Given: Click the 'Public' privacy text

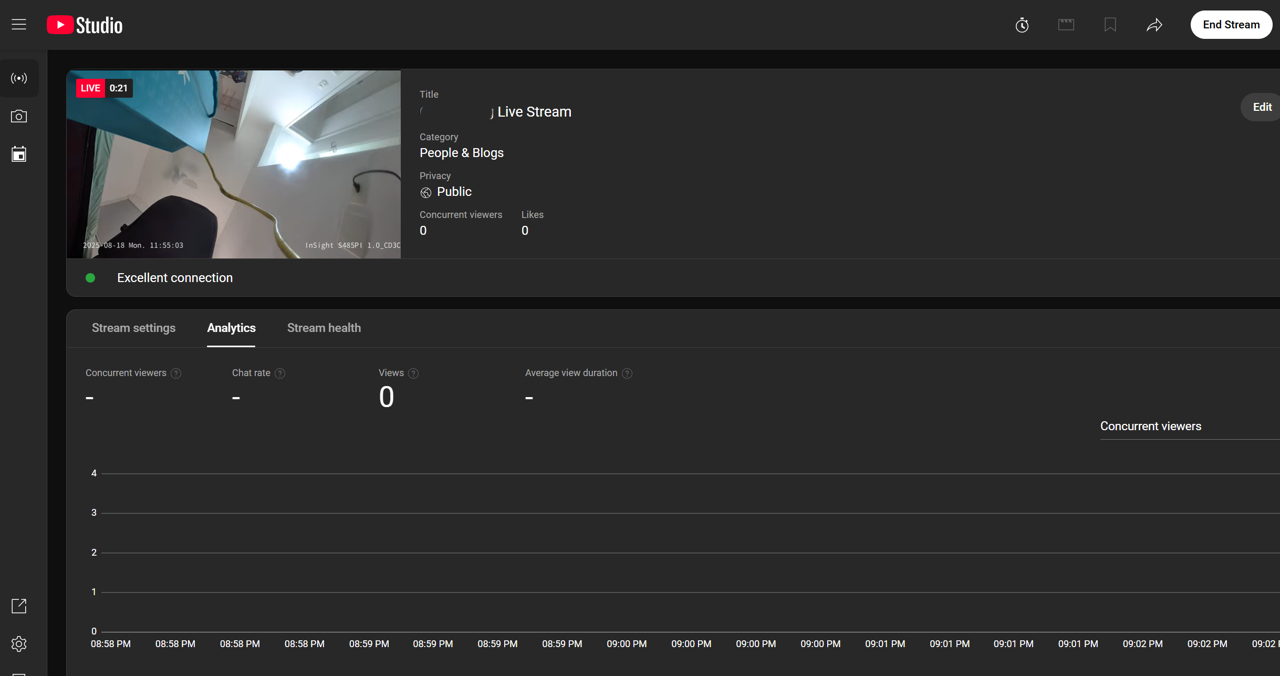Looking at the screenshot, I should click(x=454, y=192).
